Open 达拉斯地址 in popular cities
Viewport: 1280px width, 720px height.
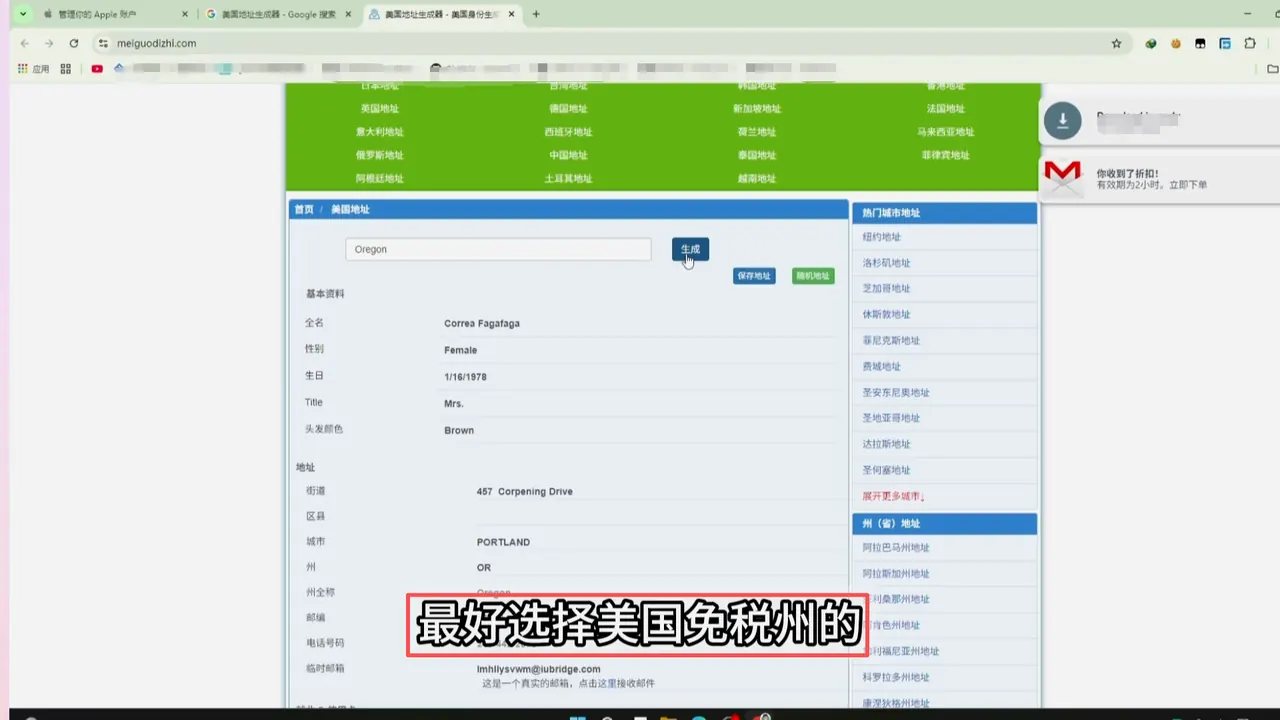click(x=887, y=444)
